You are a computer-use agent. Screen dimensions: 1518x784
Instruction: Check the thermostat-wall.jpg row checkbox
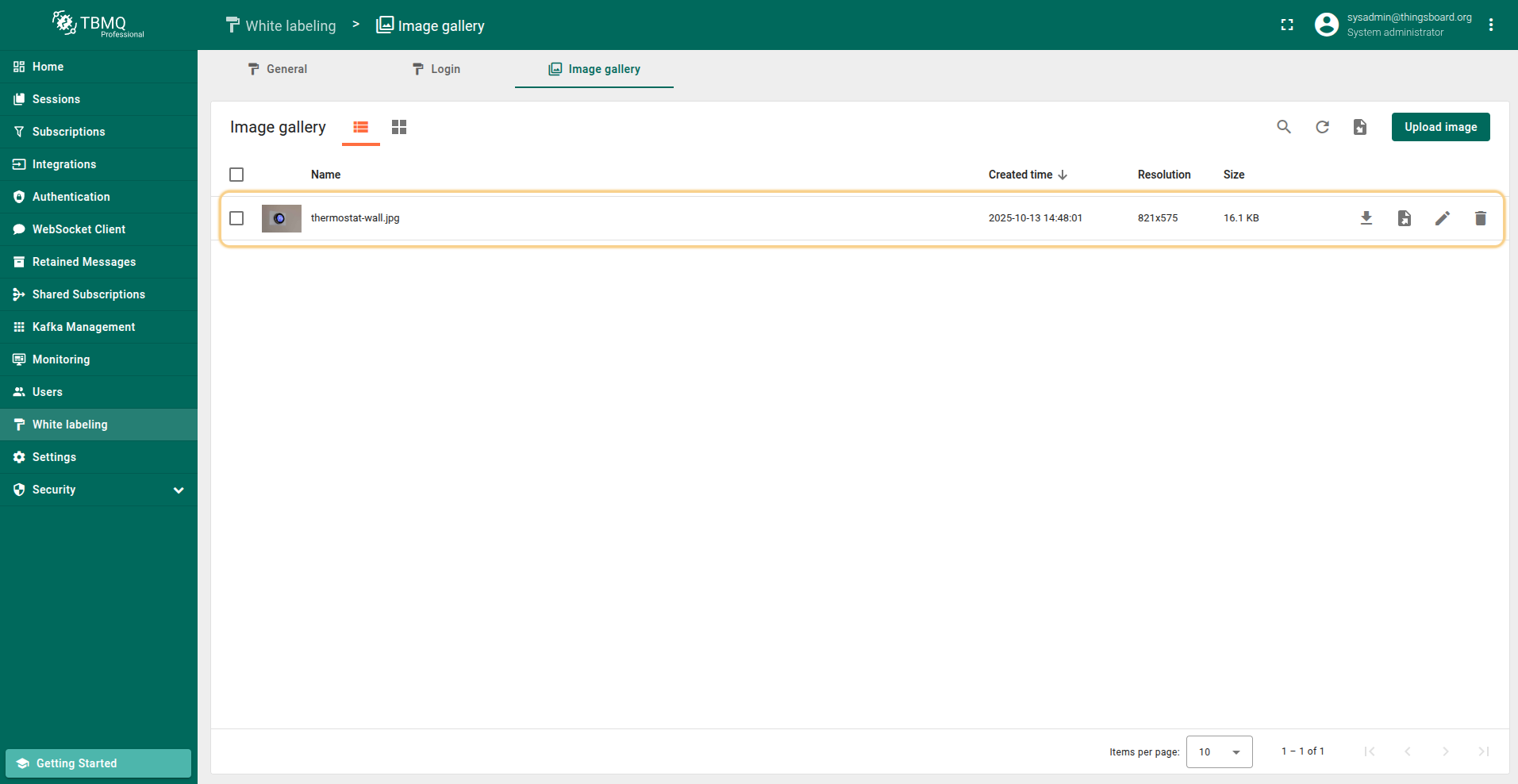coord(236,218)
